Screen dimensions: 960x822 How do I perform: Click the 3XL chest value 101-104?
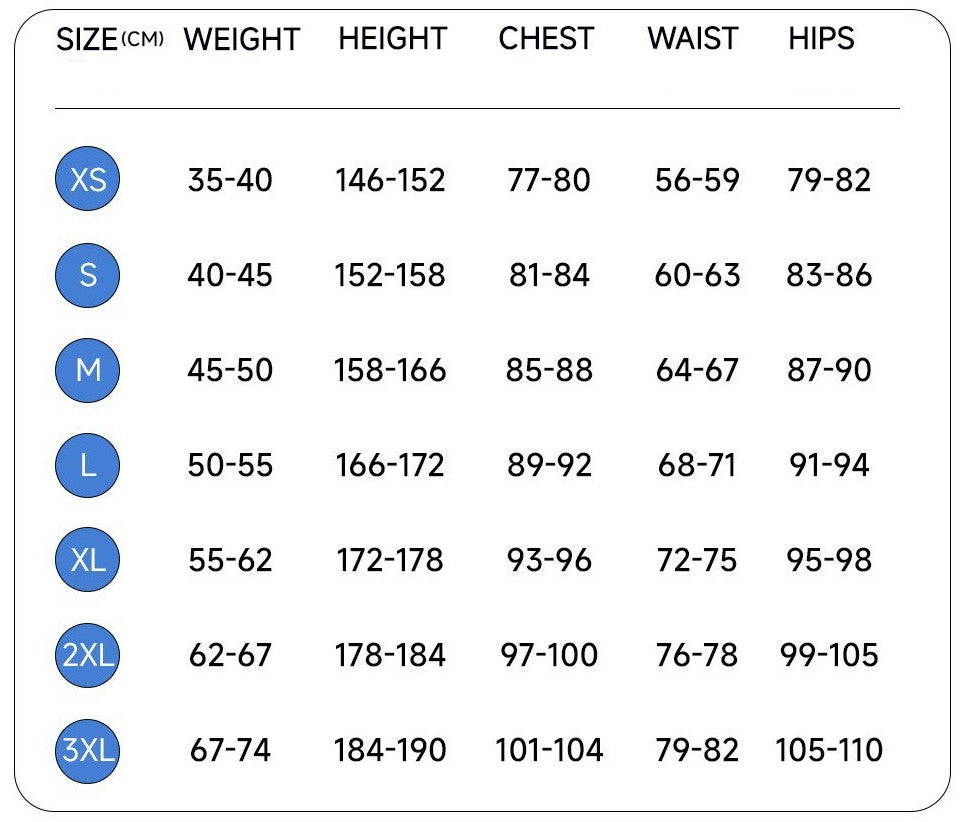(x=549, y=750)
